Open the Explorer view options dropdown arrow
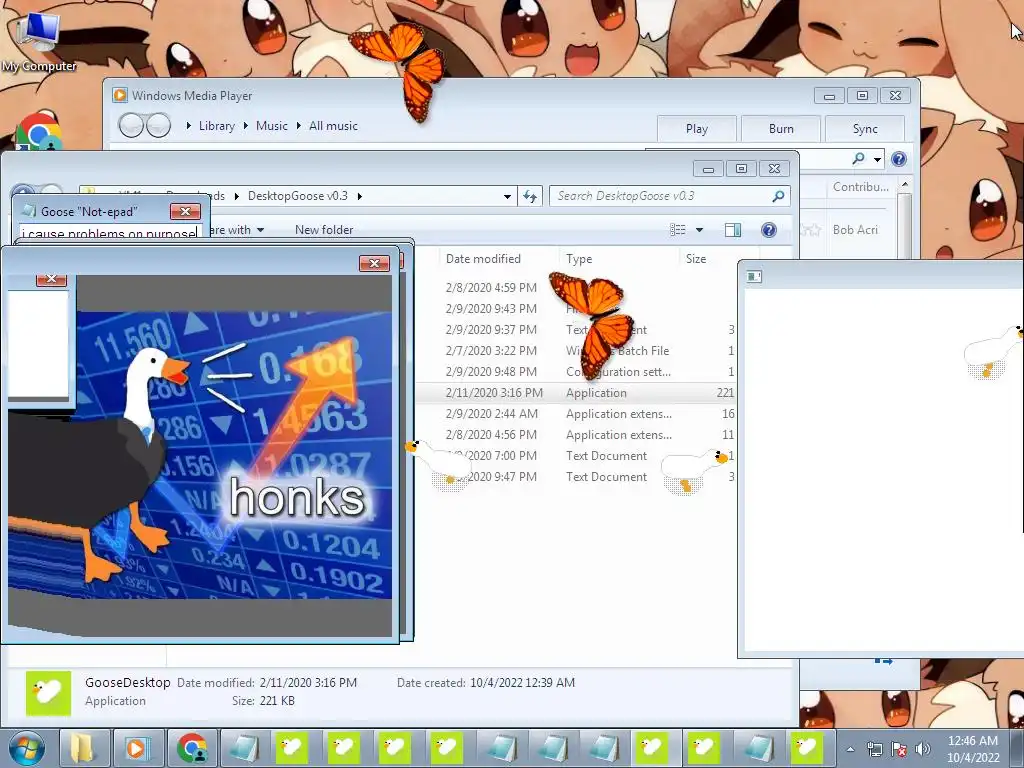Viewport: 1024px width, 768px height. [699, 230]
